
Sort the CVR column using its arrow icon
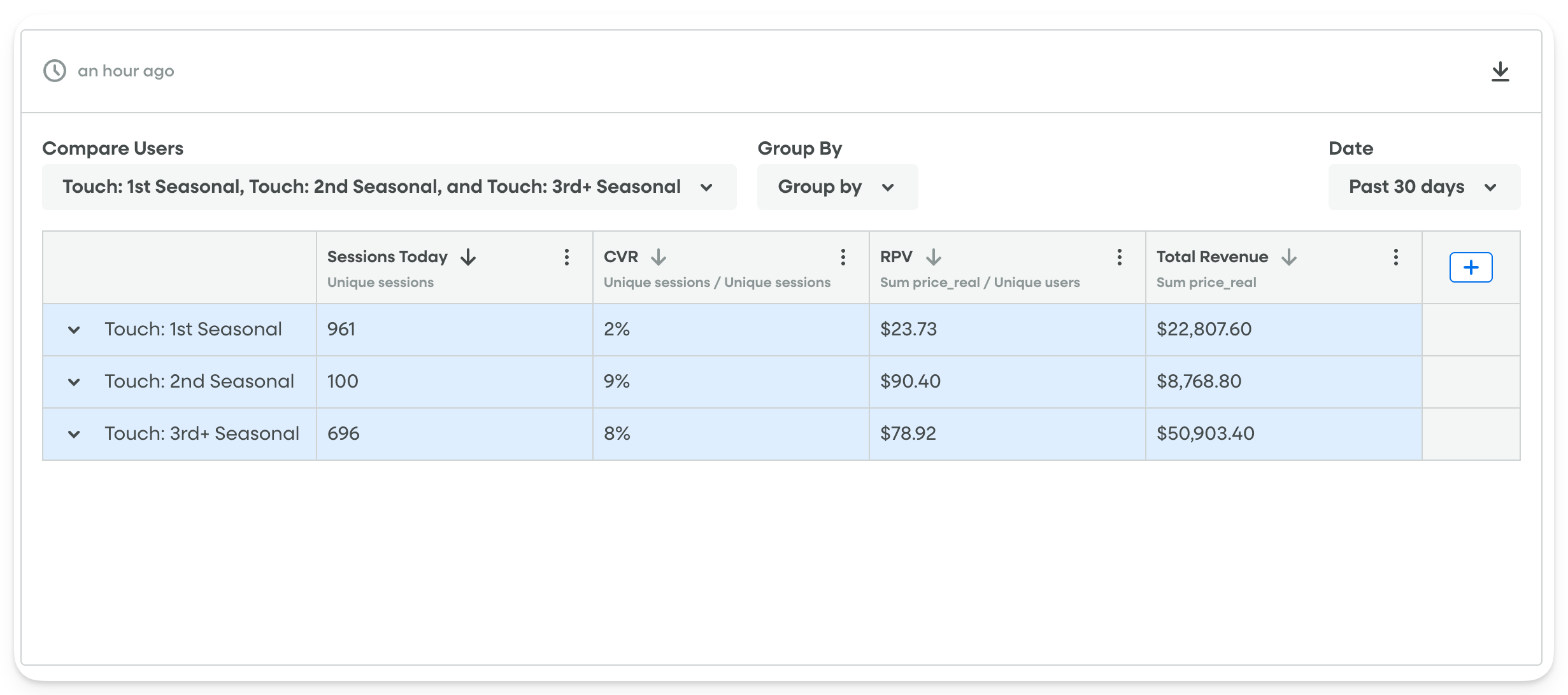pos(659,257)
